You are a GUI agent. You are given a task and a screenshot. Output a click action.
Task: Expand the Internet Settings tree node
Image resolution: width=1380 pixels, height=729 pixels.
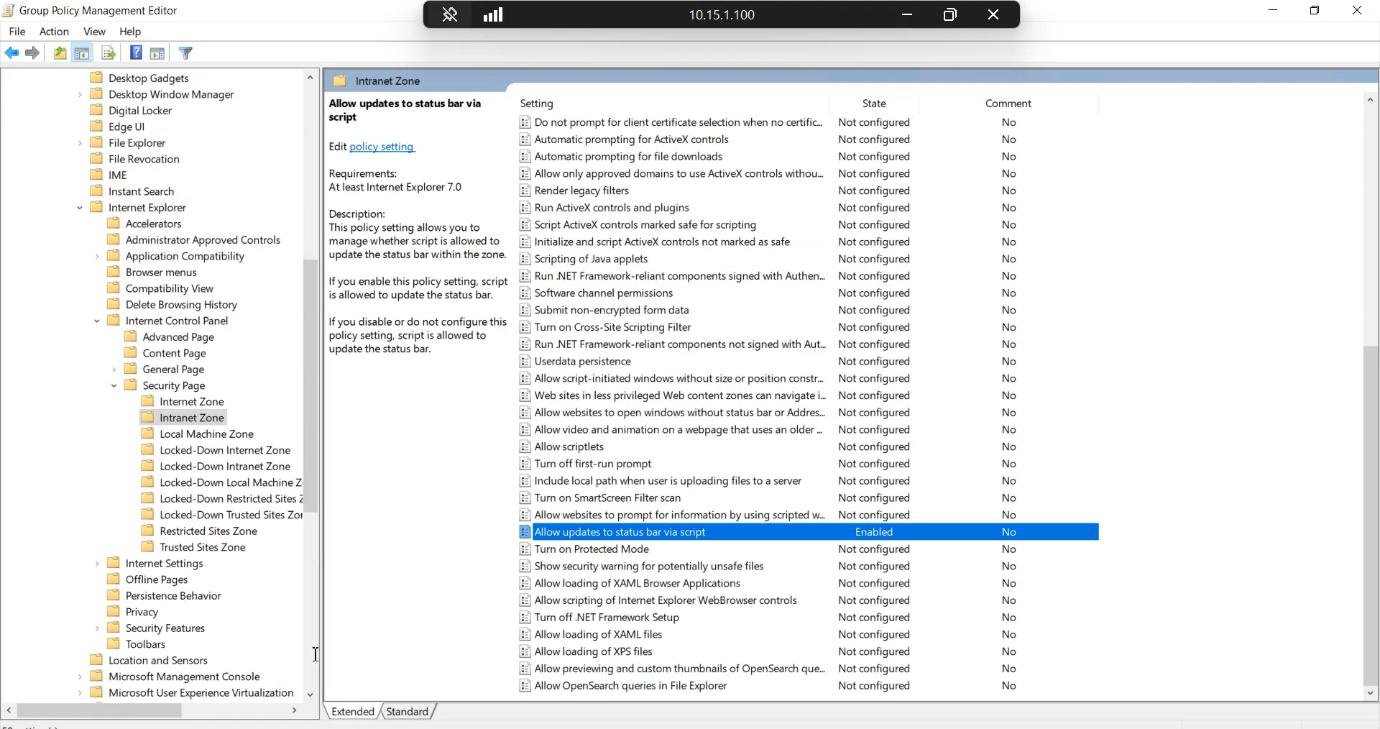(x=97, y=564)
